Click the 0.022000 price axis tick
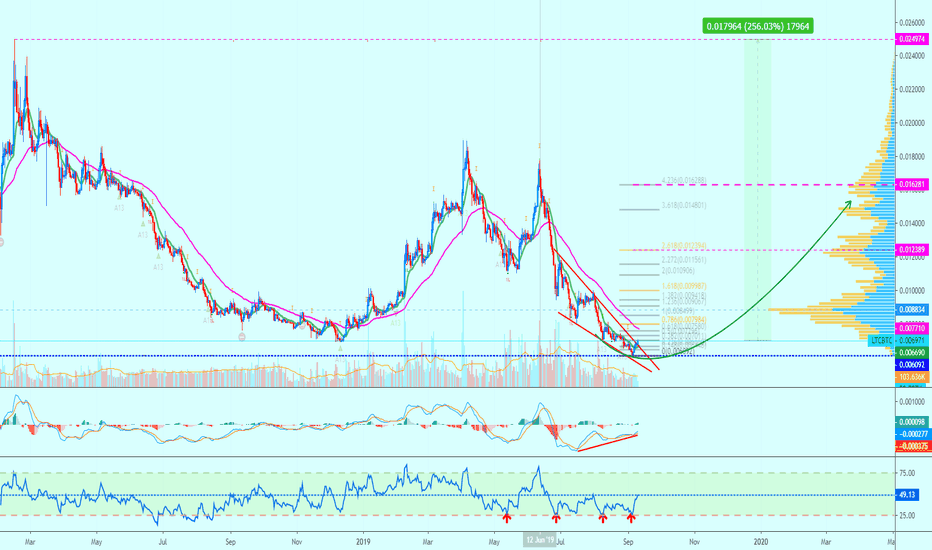 (912, 89)
